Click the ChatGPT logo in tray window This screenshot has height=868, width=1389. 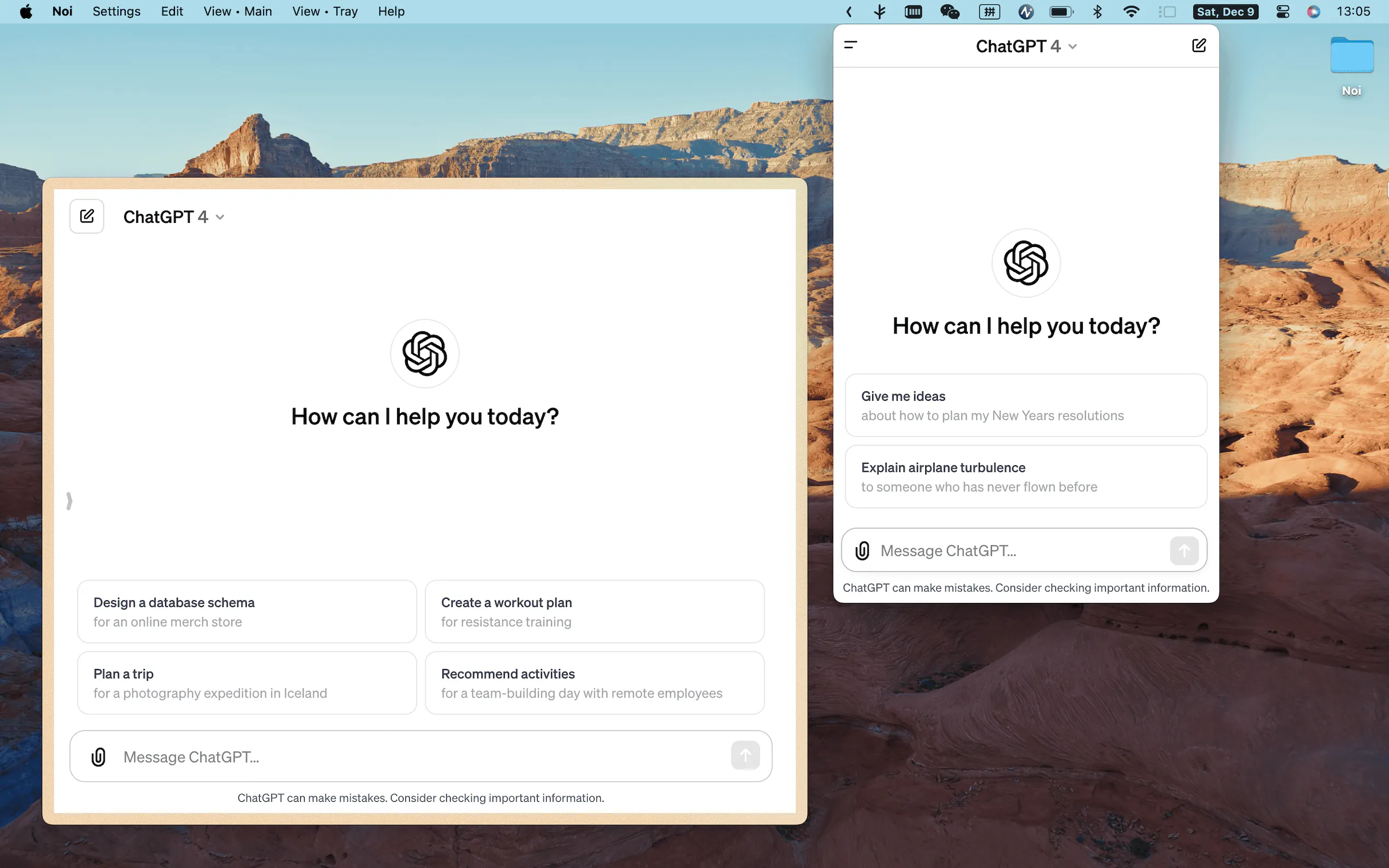(1026, 263)
